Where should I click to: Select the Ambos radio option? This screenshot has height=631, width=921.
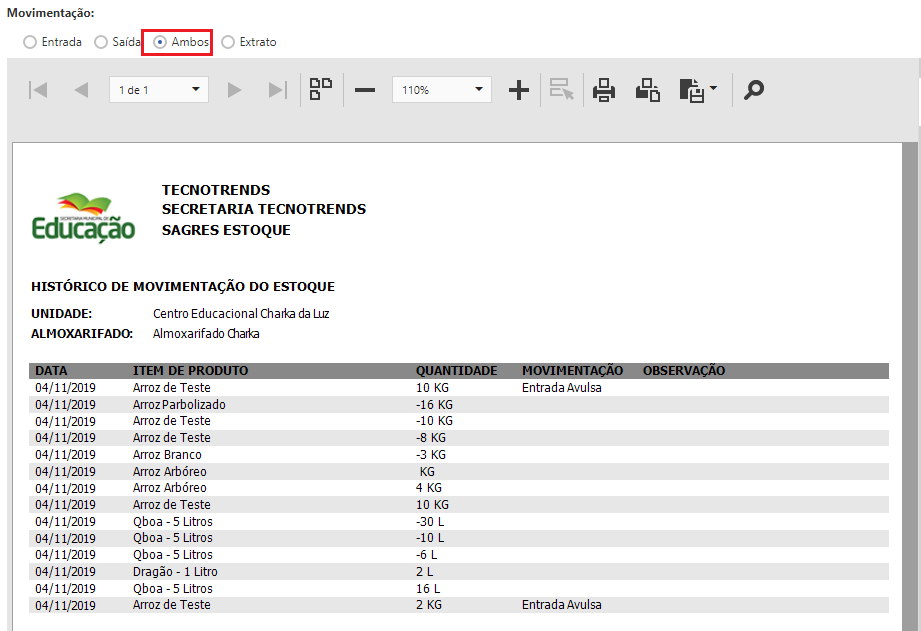(x=160, y=42)
